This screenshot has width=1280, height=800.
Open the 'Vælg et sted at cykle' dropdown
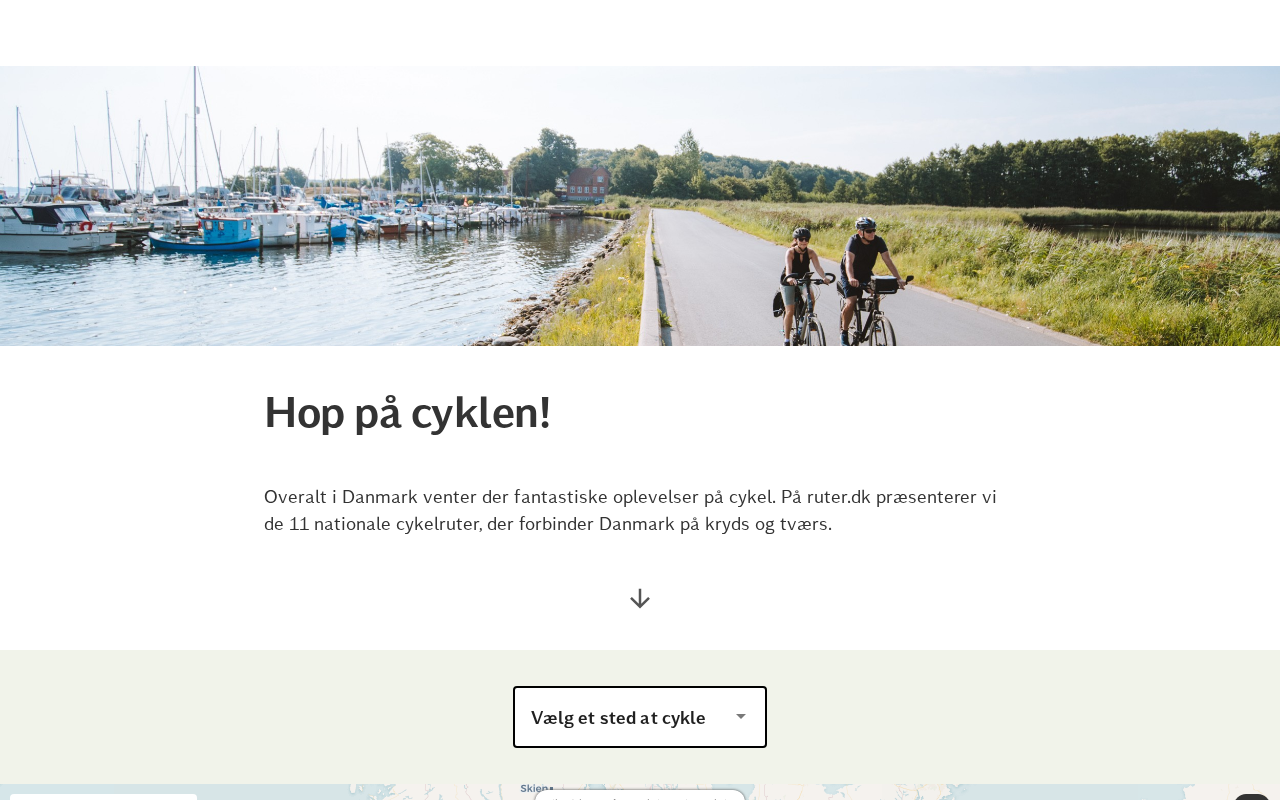[640, 717]
